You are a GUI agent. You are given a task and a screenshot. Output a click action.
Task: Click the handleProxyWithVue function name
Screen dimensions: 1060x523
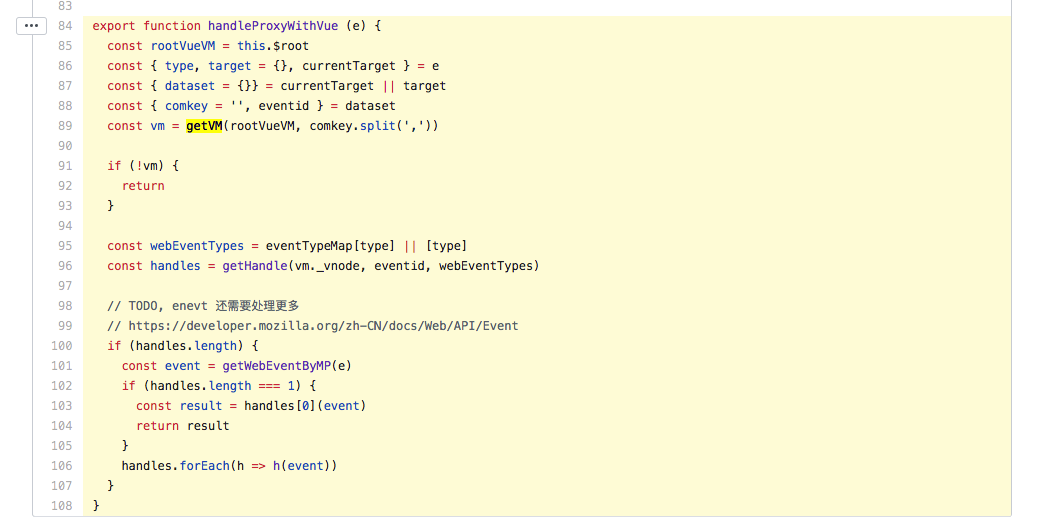pos(273,26)
